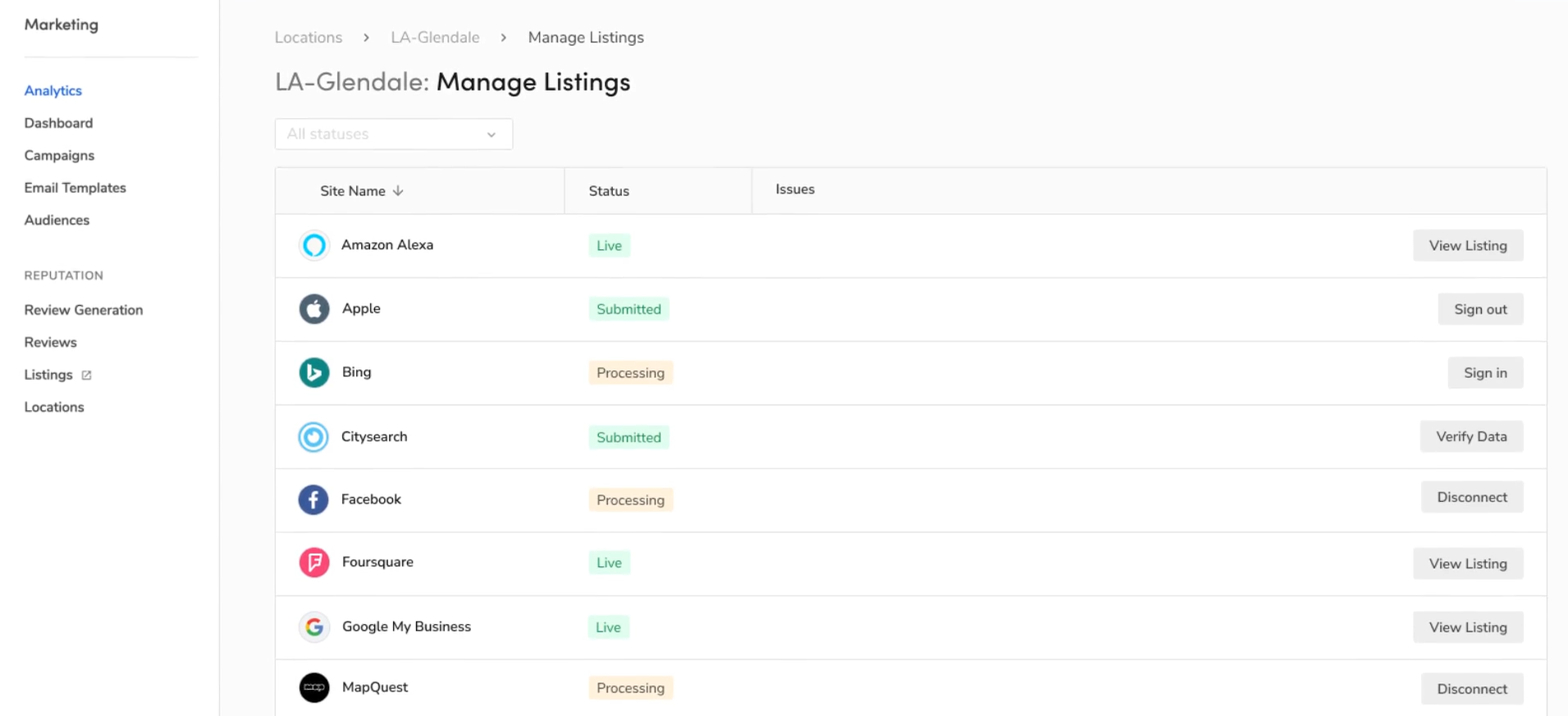Click the Citysearch site name text
This screenshot has width=1568, height=716.
point(374,437)
